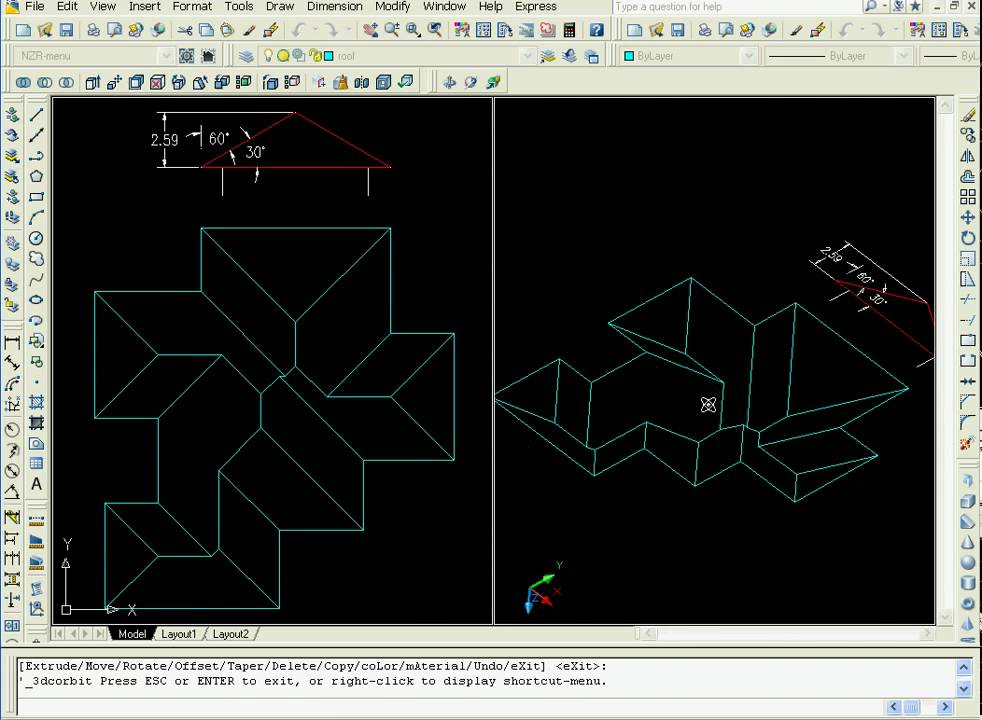Click the Layer Previous icon
Viewport: 982px width, 720px height.
(x=569, y=56)
